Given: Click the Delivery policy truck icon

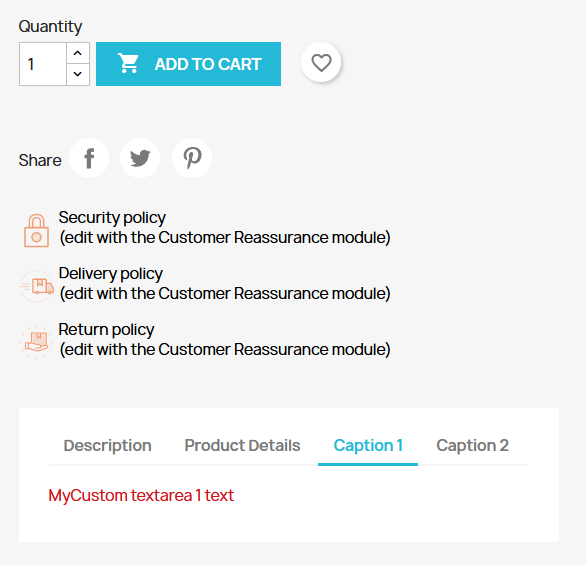Looking at the screenshot, I should click(36, 286).
